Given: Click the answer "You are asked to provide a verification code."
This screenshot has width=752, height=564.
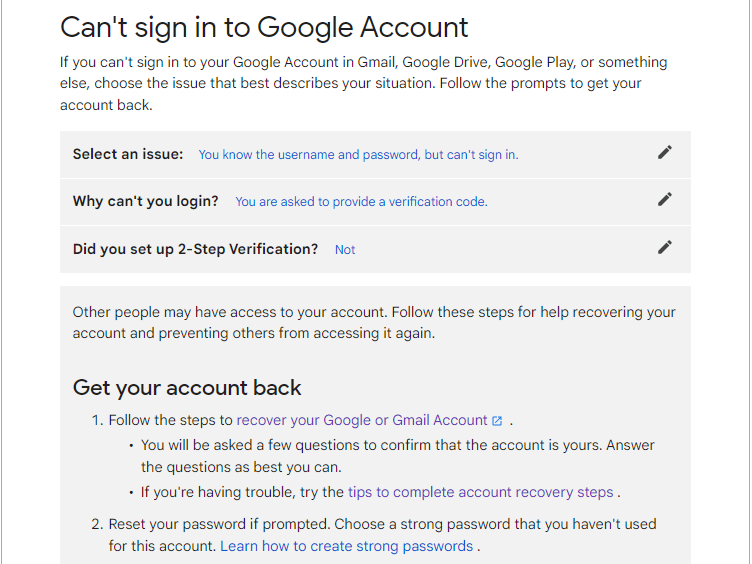Looking at the screenshot, I should [361, 201].
